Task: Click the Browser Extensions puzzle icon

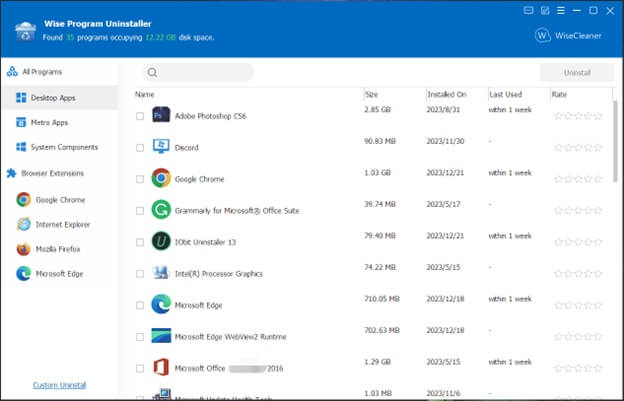Action: pos(12,173)
